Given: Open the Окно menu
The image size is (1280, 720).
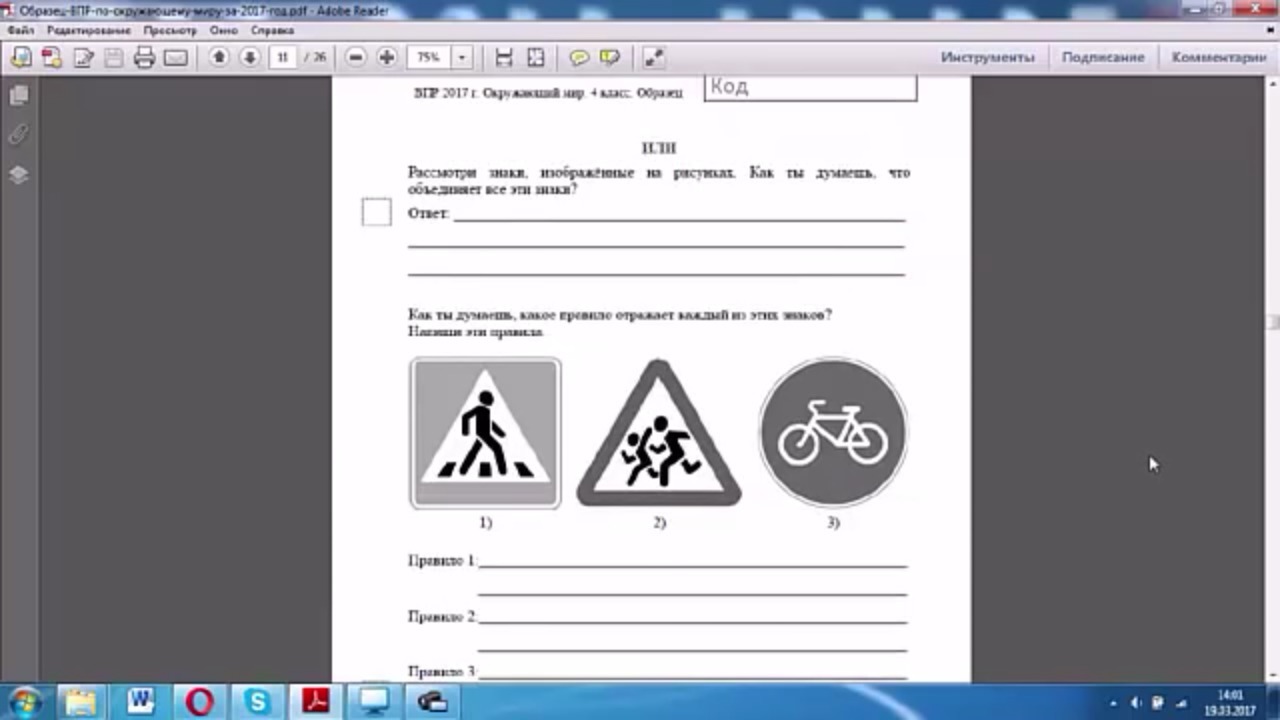Looking at the screenshot, I should click(x=224, y=31).
